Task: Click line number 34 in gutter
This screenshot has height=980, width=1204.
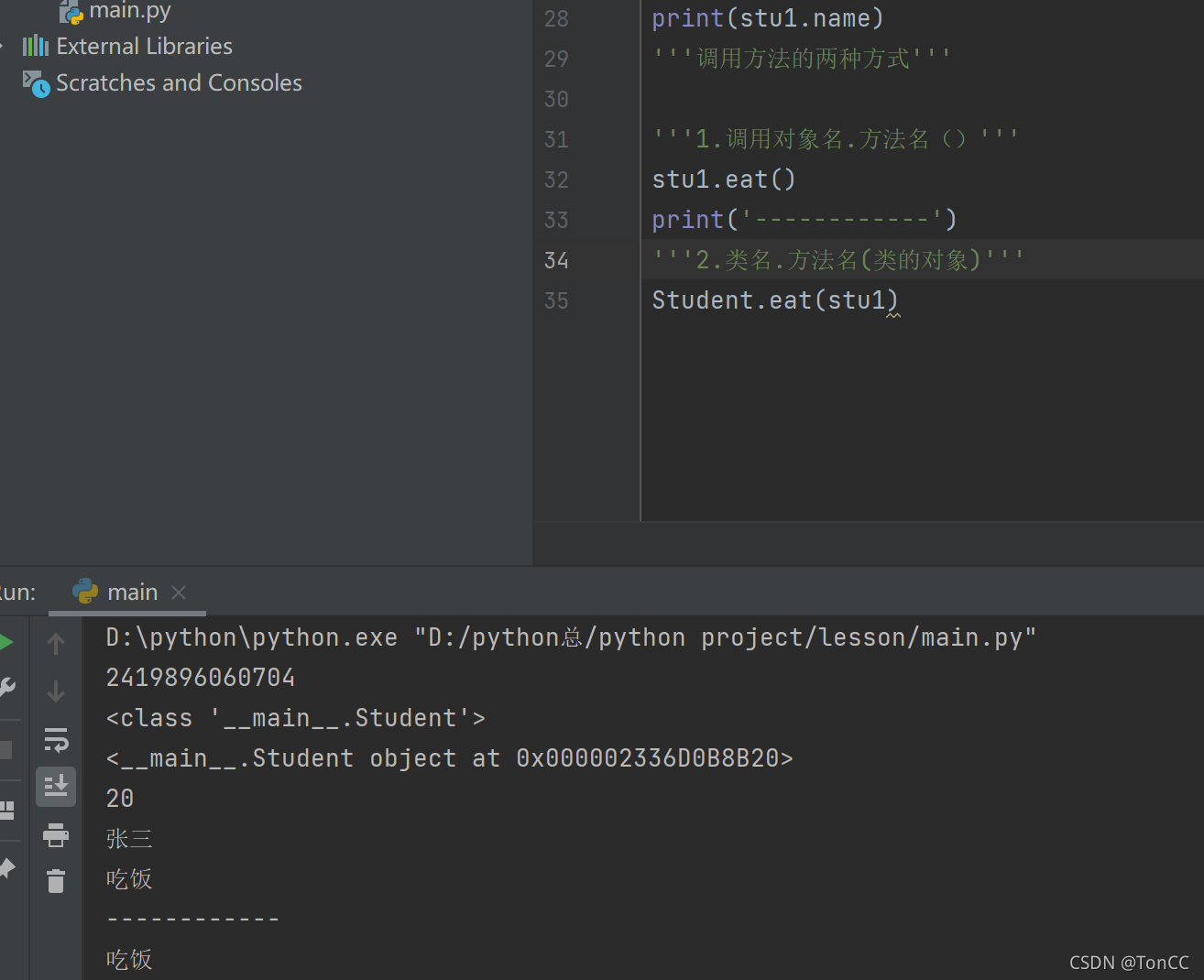Action: click(x=556, y=260)
